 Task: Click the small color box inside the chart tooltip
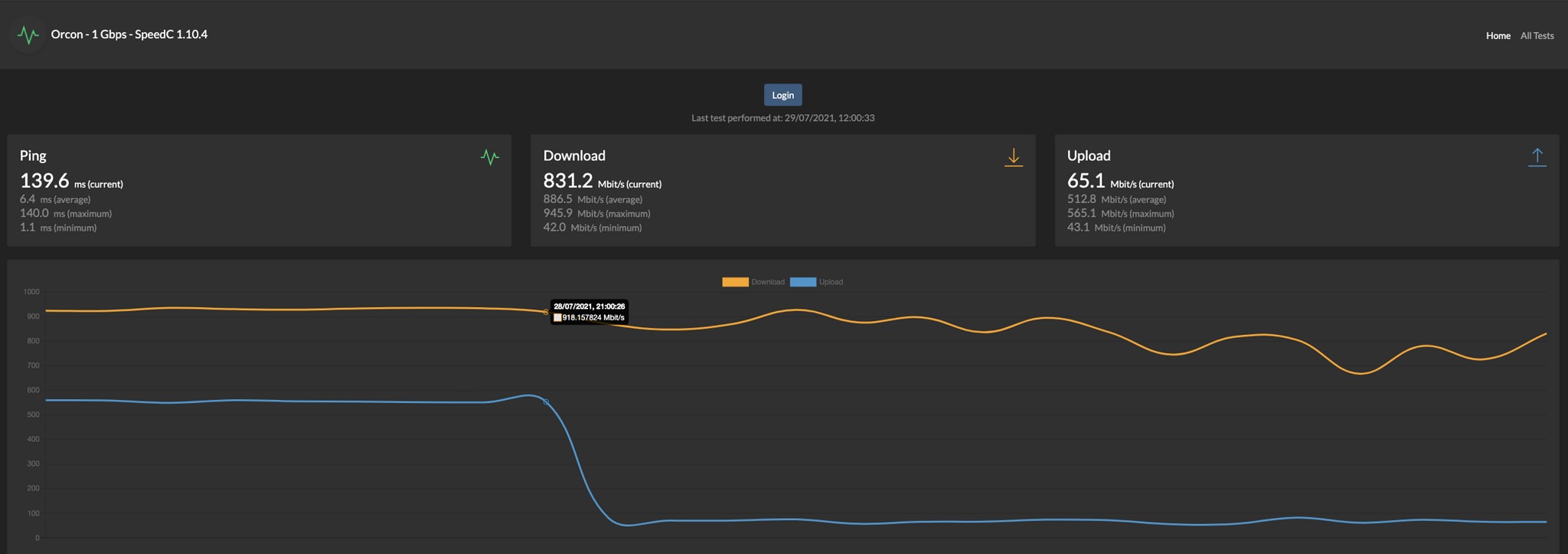pyautogui.click(x=557, y=317)
